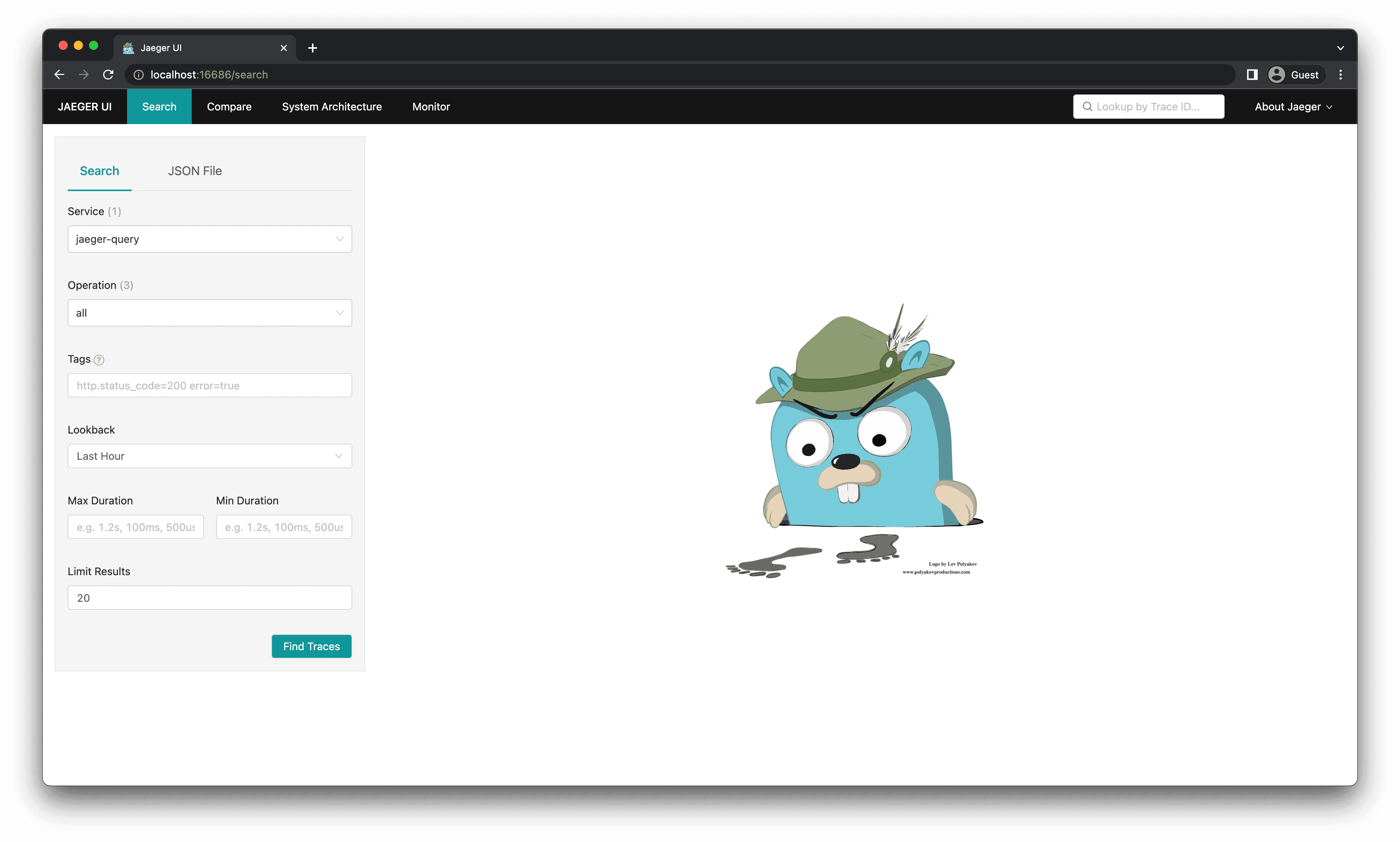The width and height of the screenshot is (1400, 842).
Task: Open a new browser tab with plus icon
Action: (312, 48)
